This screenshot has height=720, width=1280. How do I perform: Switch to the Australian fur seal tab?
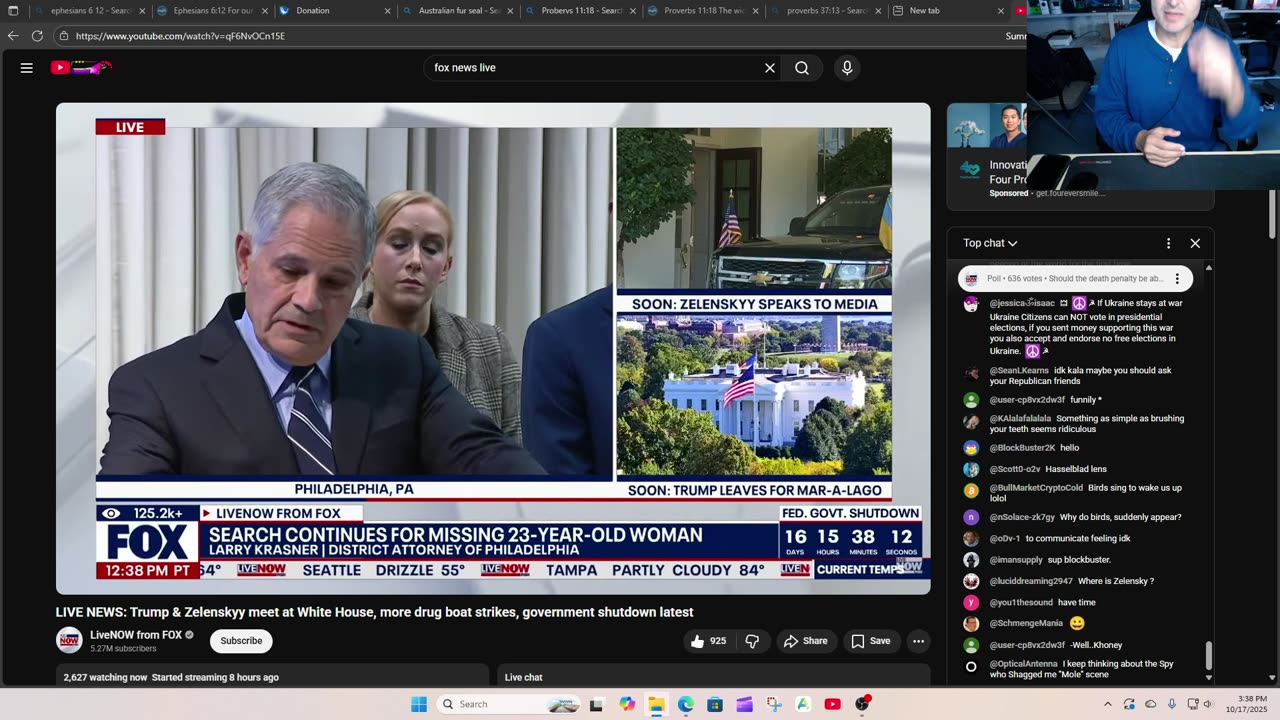coord(458,11)
